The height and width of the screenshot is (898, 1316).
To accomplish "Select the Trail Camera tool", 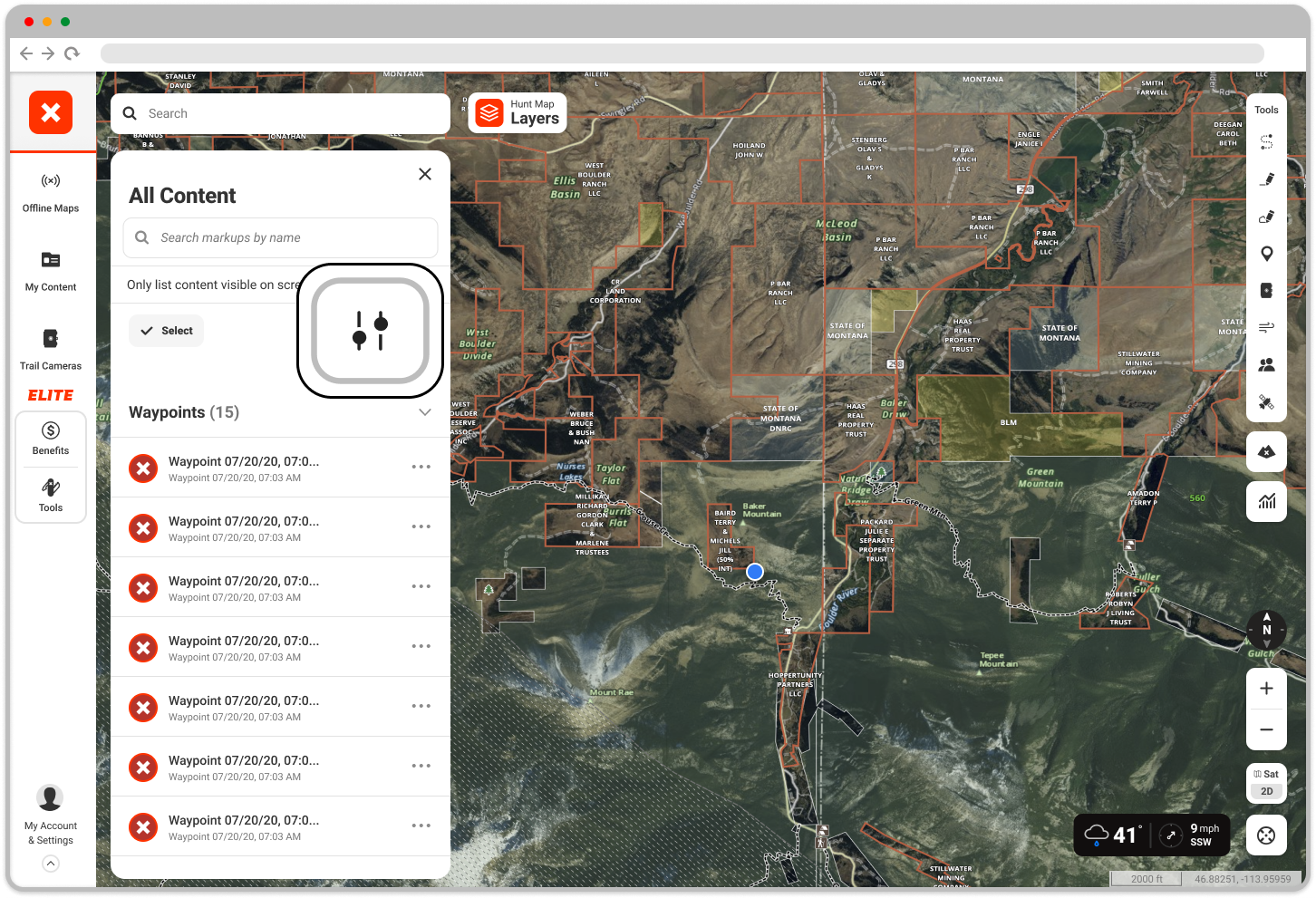I will coord(1267,291).
